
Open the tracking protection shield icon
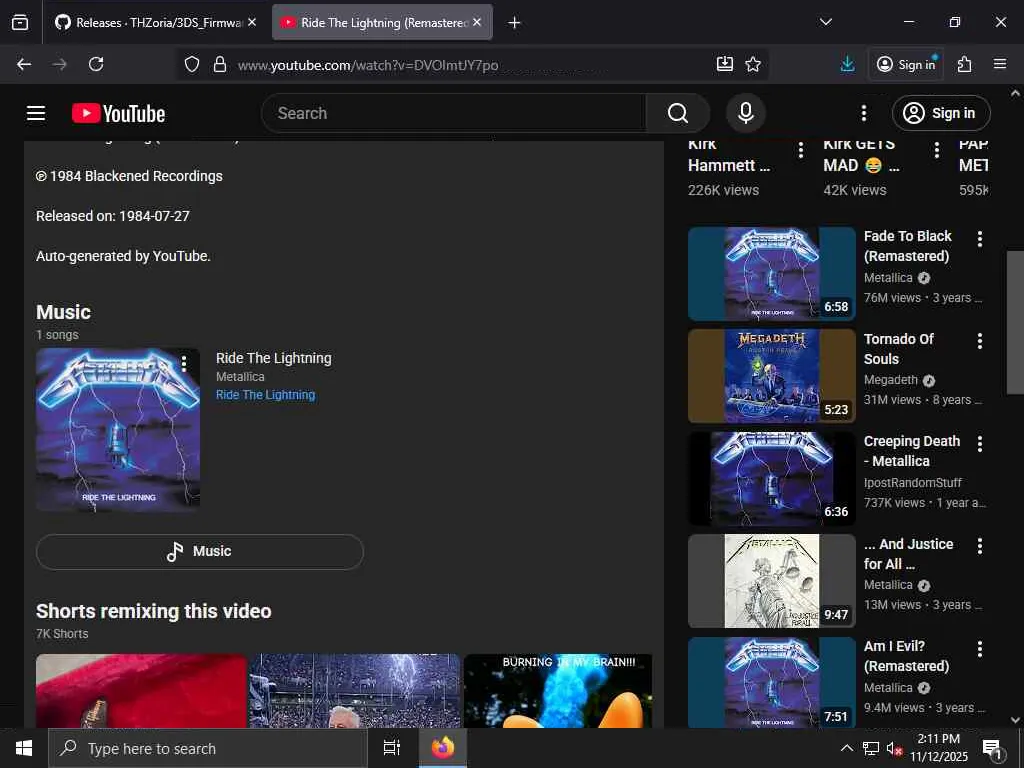click(x=191, y=64)
